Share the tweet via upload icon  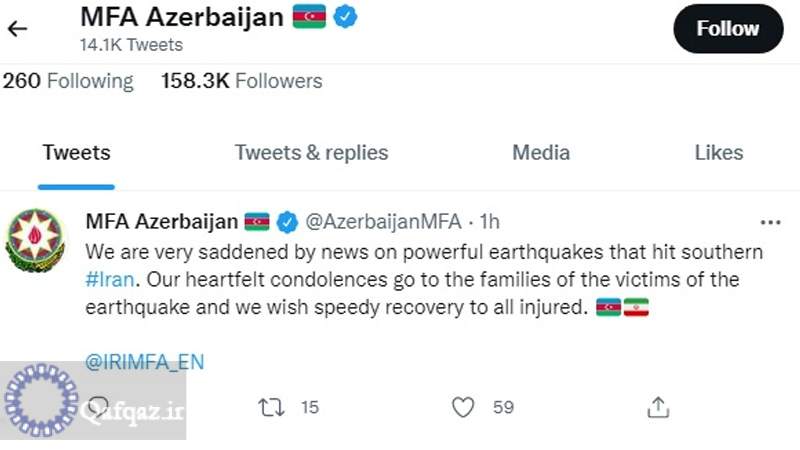pyautogui.click(x=658, y=408)
